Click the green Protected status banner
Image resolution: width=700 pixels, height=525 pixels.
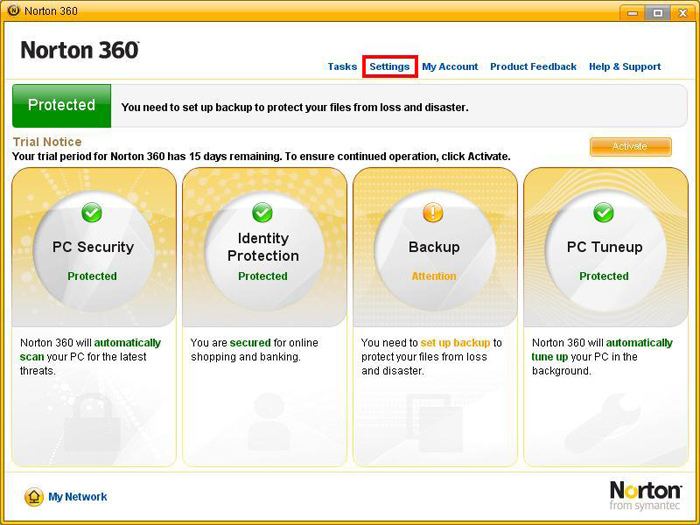[x=62, y=106]
